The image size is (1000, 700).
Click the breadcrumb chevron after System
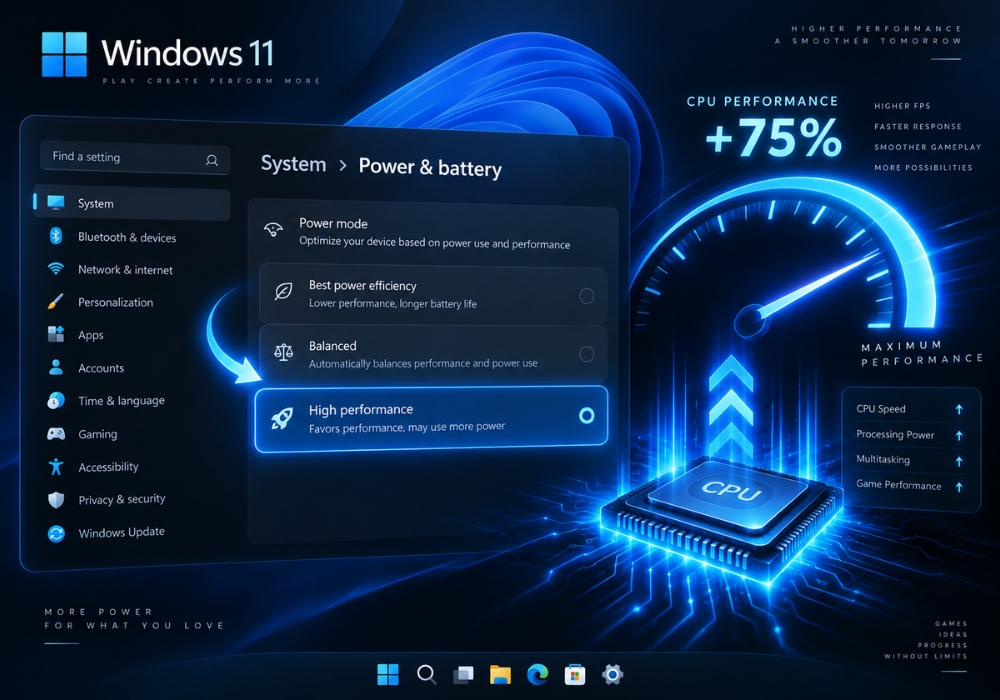pos(343,166)
